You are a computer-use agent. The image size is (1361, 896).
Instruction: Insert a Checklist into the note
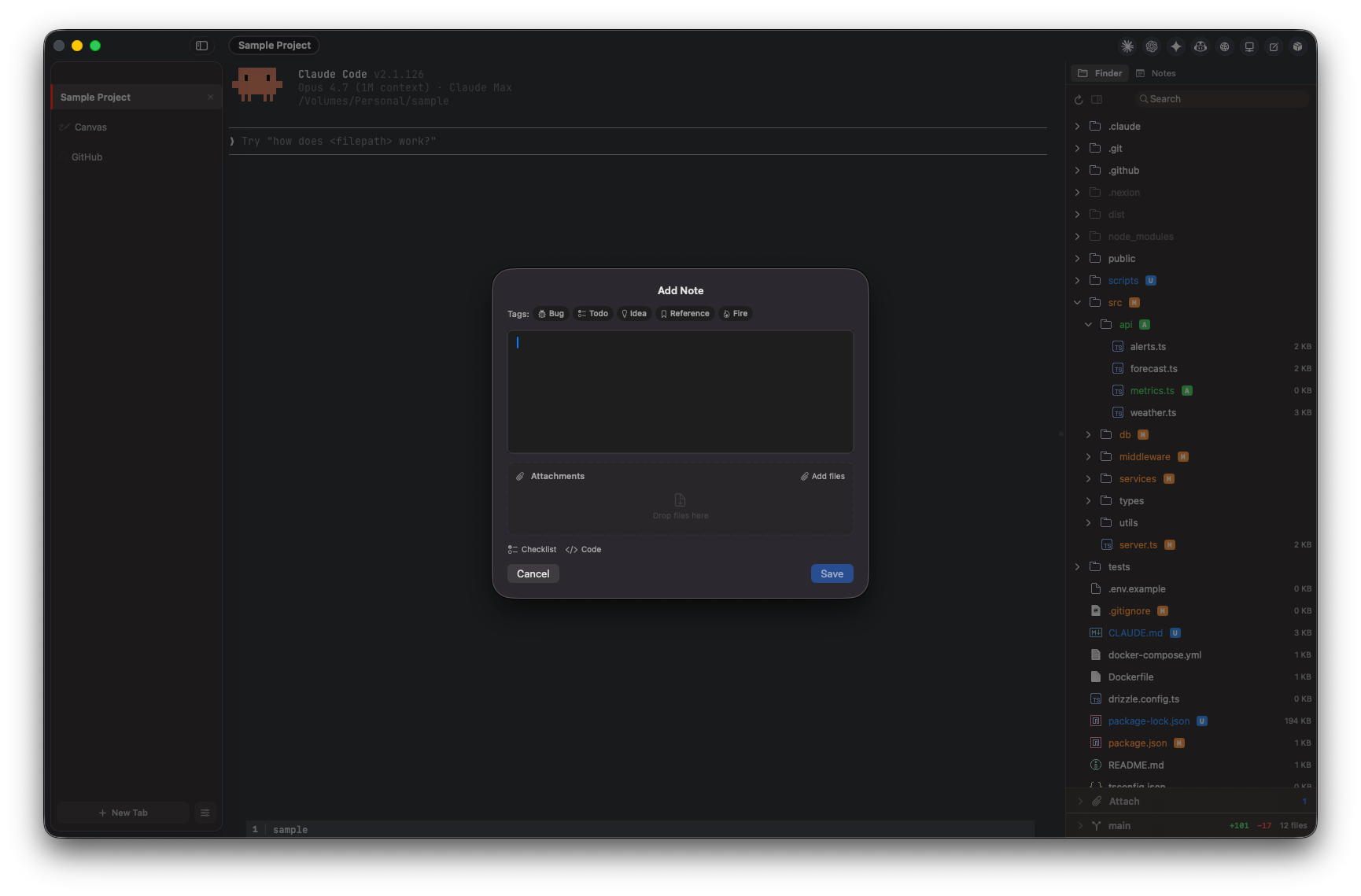click(x=533, y=549)
